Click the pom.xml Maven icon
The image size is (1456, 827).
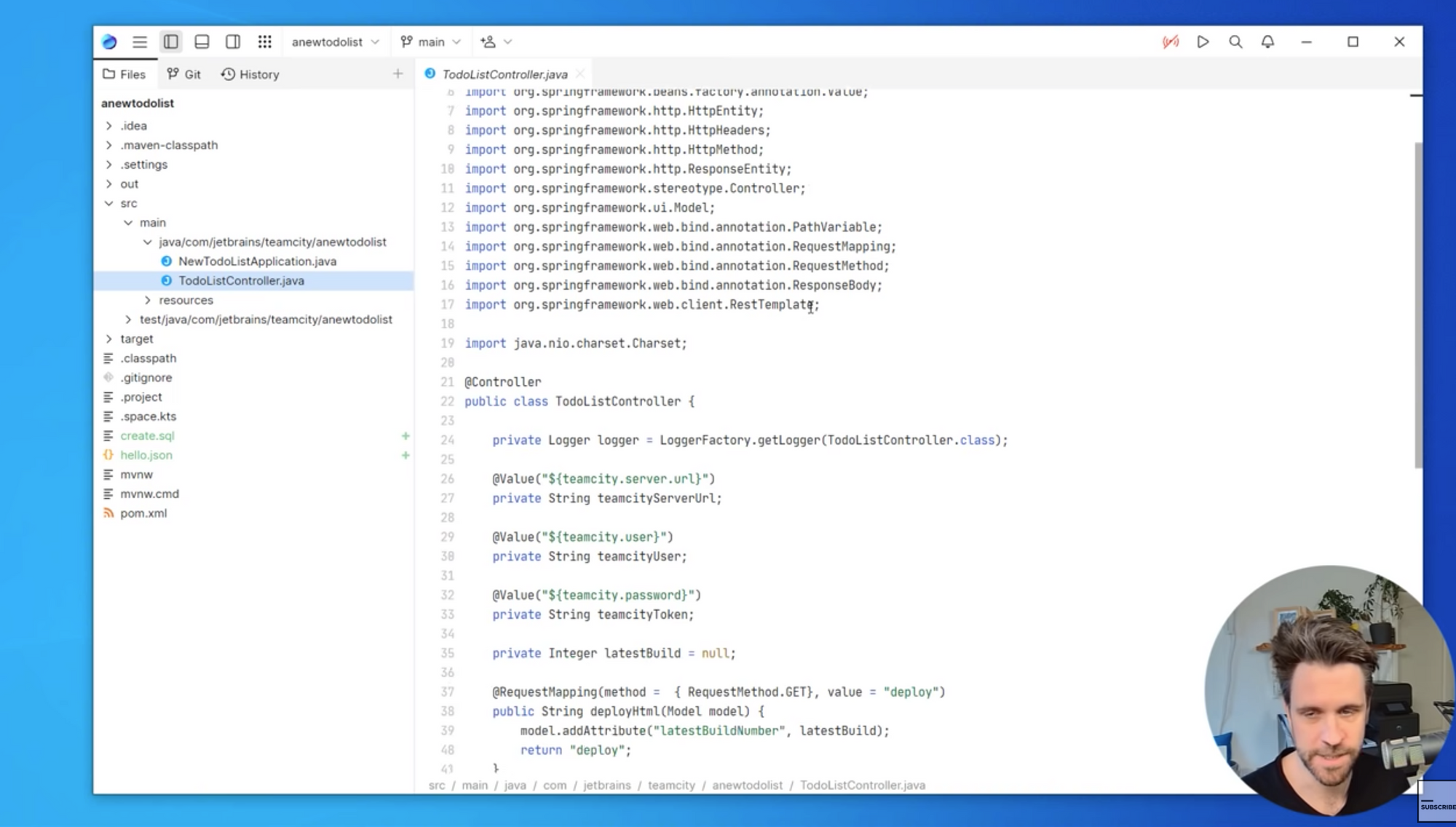[x=108, y=513]
